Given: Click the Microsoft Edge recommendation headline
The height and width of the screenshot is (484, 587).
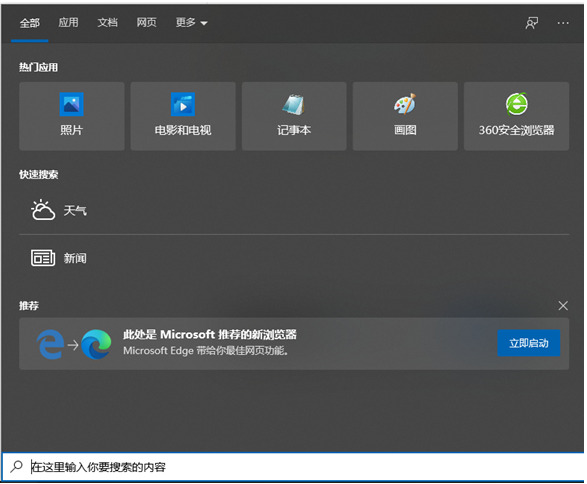Looking at the screenshot, I should click(x=210, y=334).
